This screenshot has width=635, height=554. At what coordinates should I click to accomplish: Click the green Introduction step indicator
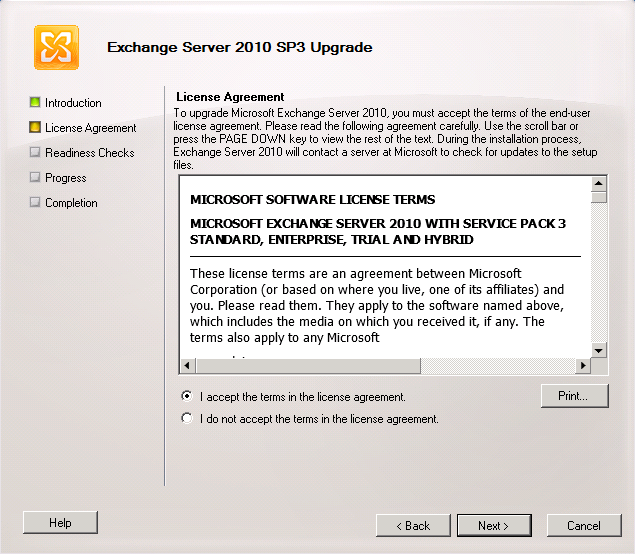point(35,102)
